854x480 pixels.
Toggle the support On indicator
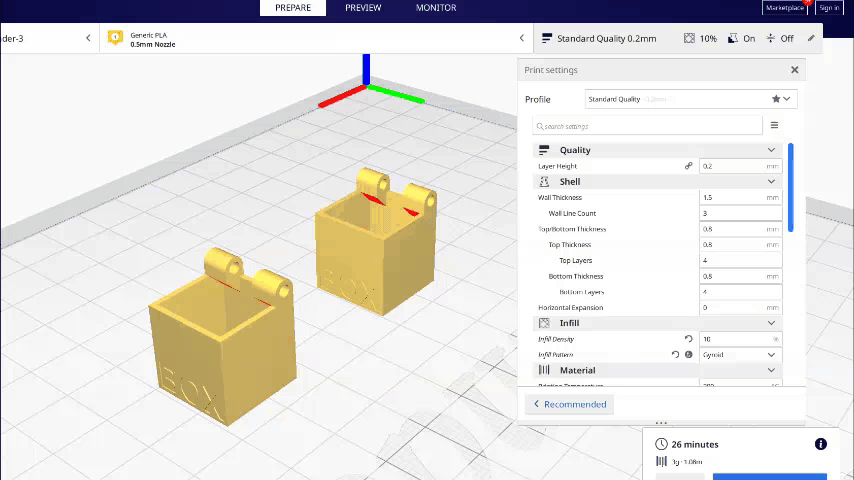coord(741,38)
